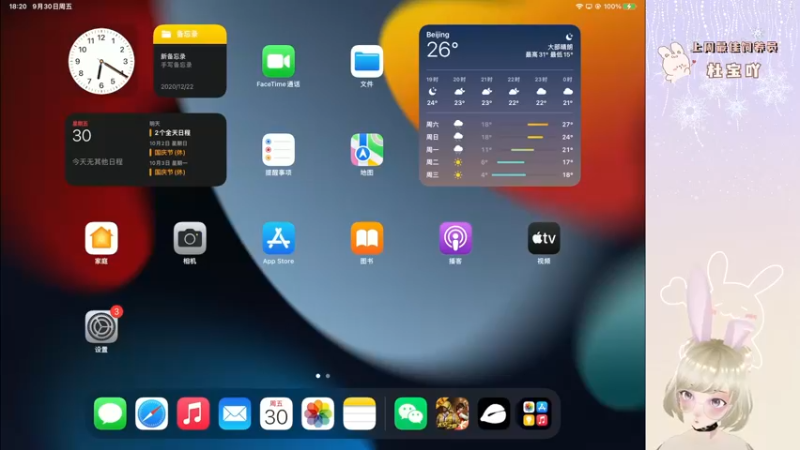Tap the battery status indicator
This screenshot has height=450, width=800.
click(631, 7)
